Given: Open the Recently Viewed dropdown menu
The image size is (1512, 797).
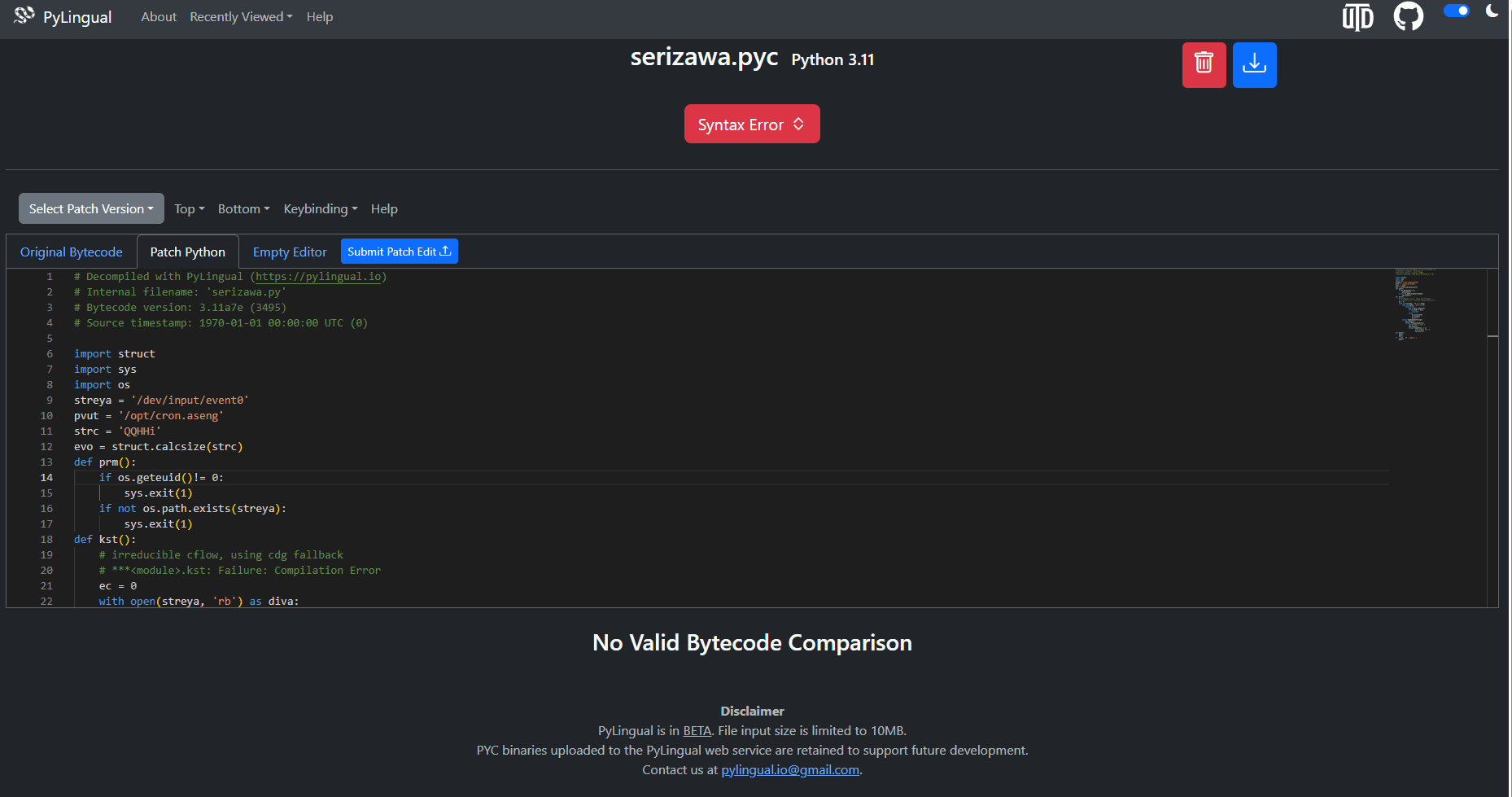Looking at the screenshot, I should (241, 17).
